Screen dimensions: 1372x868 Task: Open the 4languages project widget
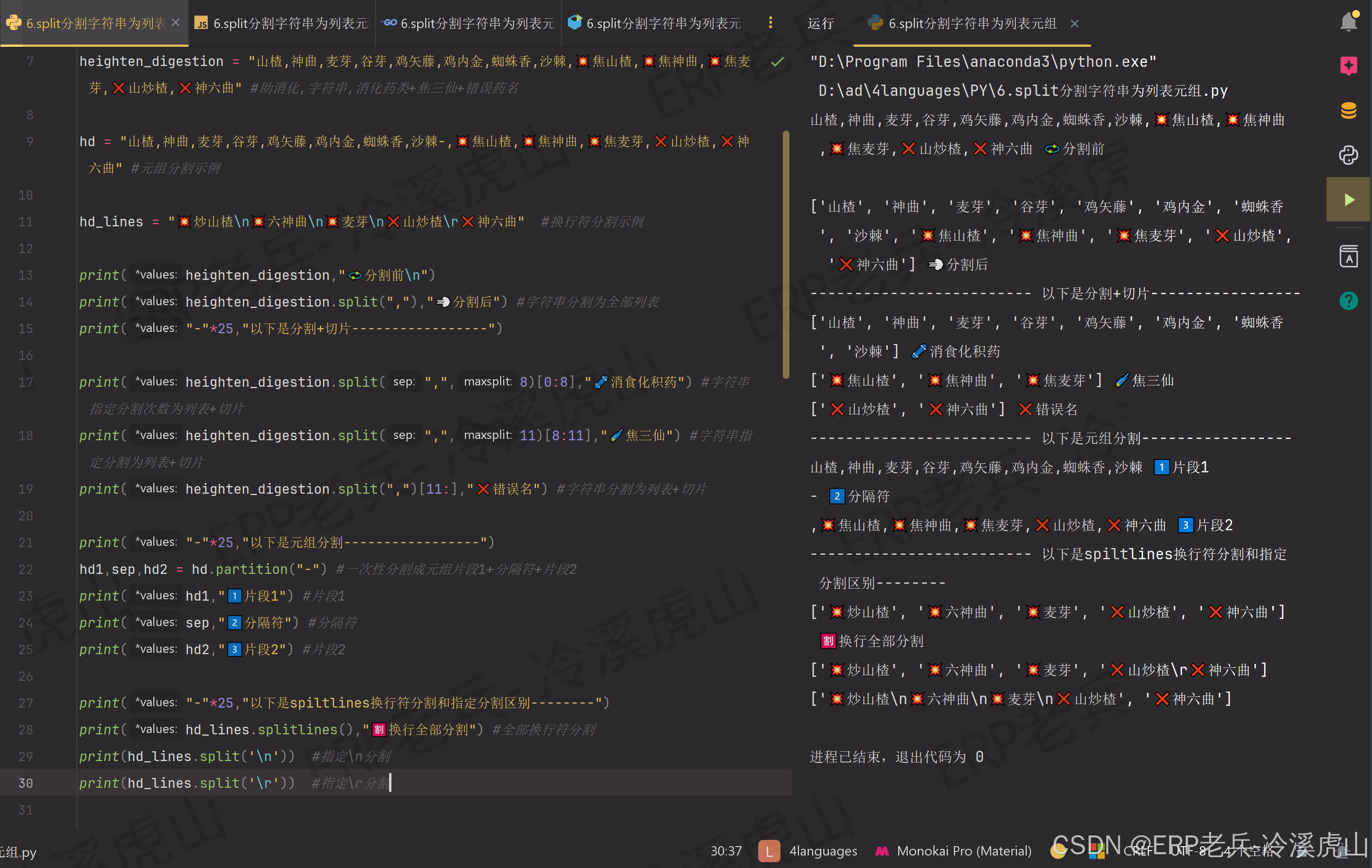823,851
